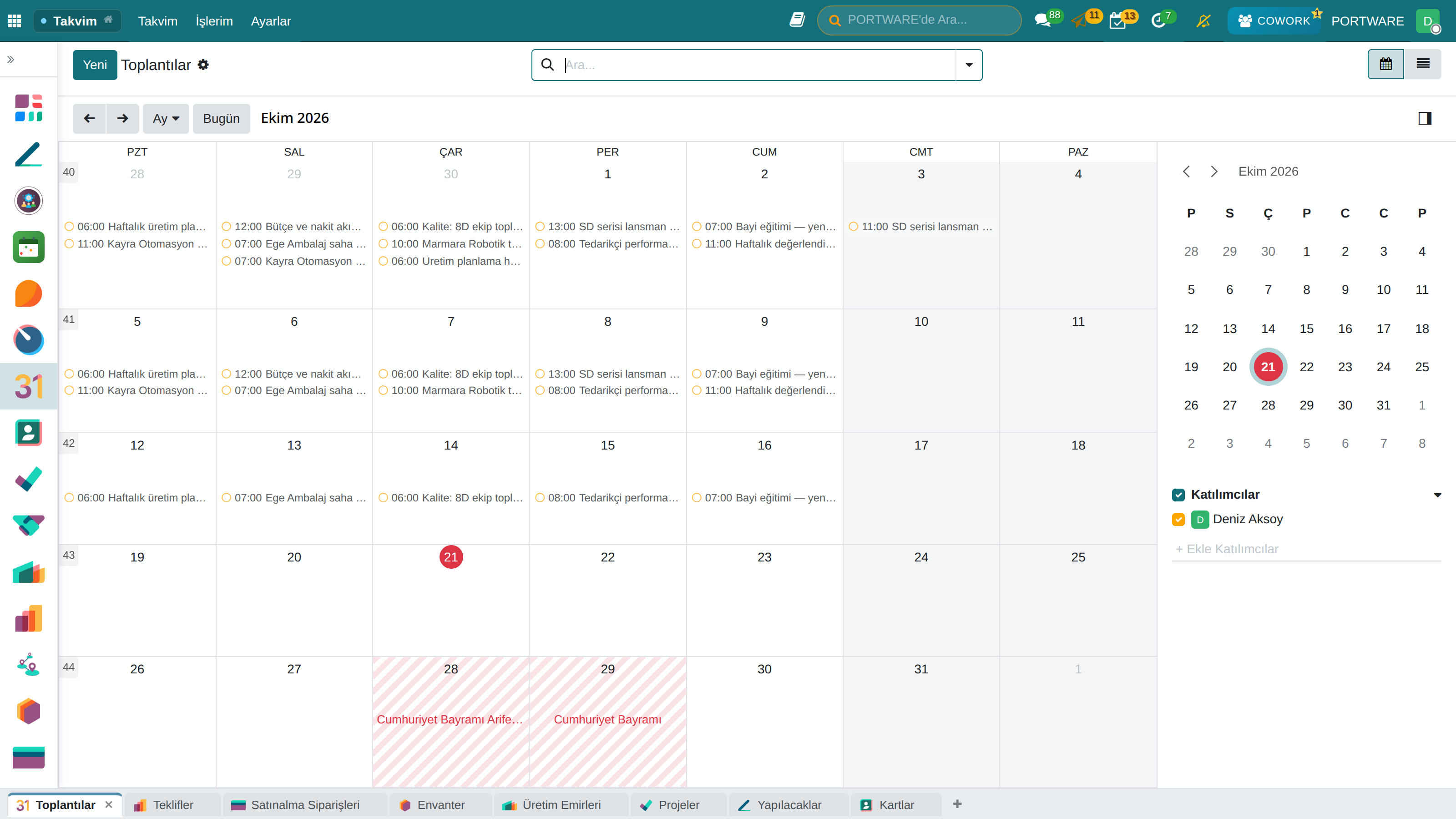
Task: Toggle Deniz Aksoy attendee checkbox
Action: coord(1178,519)
